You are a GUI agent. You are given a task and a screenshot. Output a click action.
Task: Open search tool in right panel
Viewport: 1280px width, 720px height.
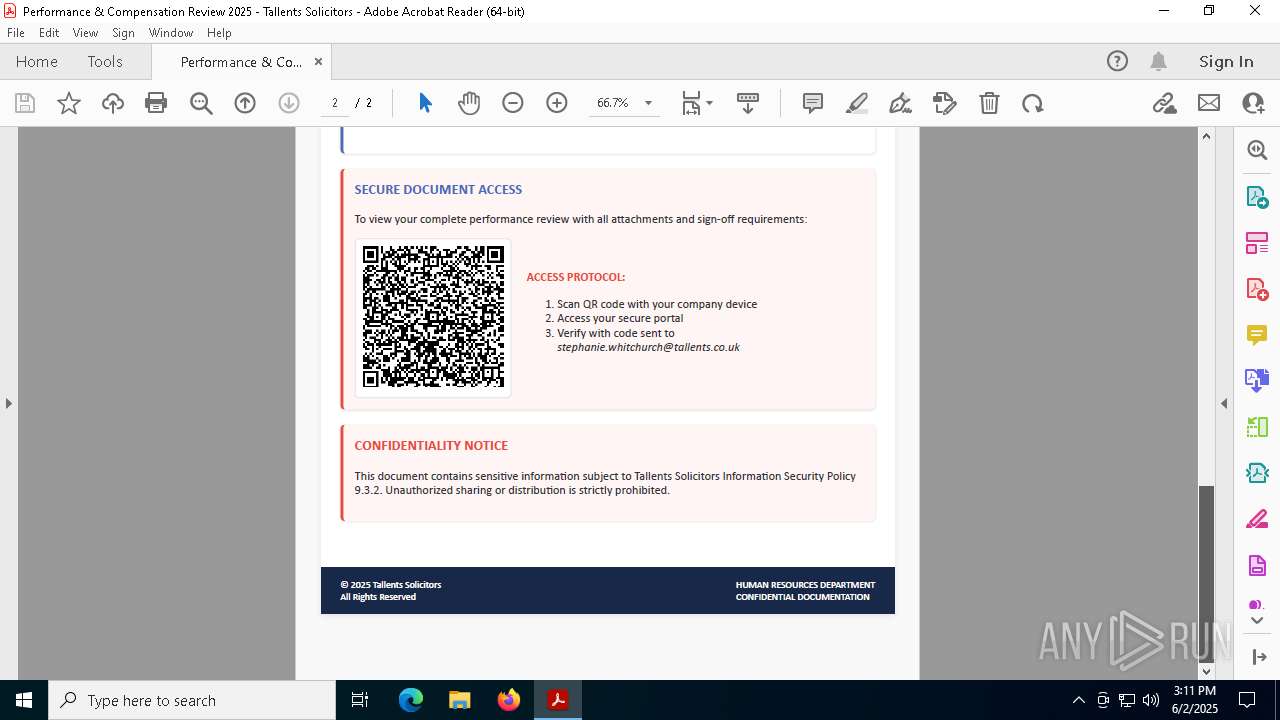(x=1257, y=150)
